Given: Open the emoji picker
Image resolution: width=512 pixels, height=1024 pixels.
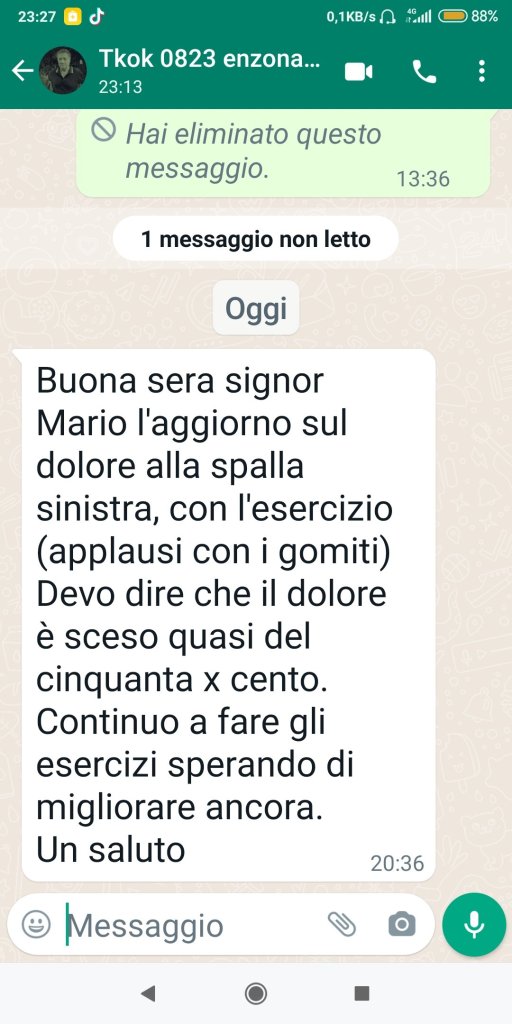Looking at the screenshot, I should point(36,925).
